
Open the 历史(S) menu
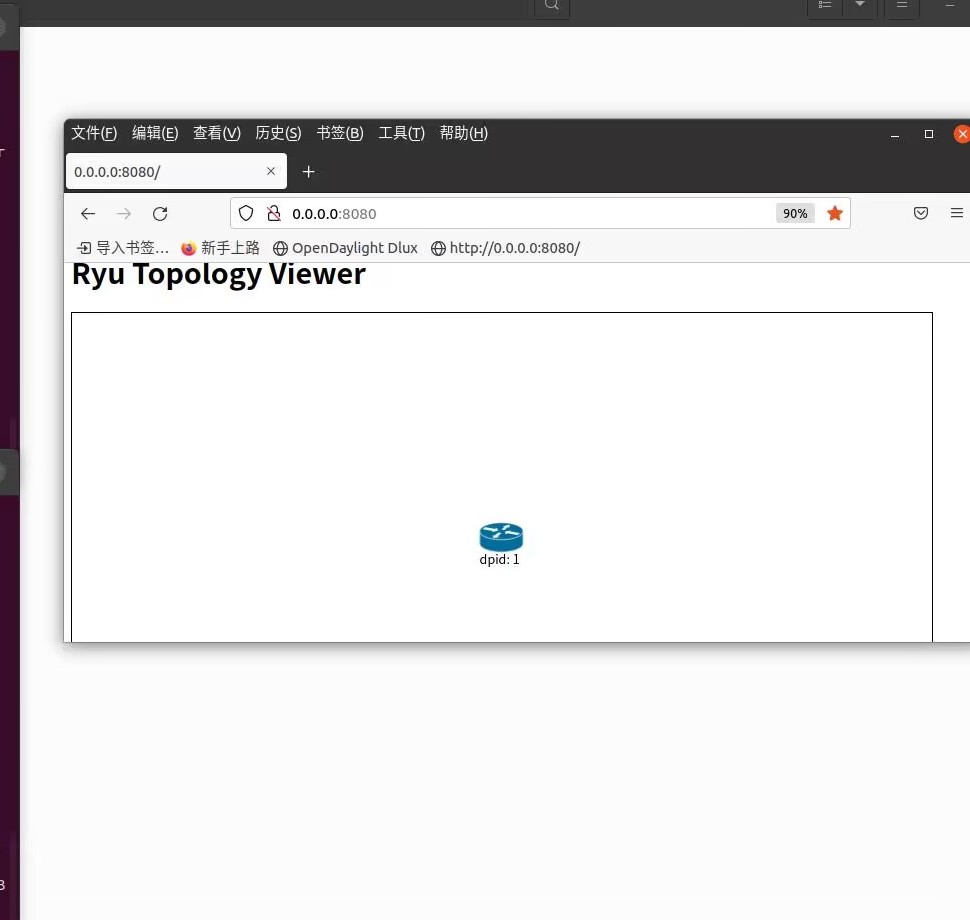278,133
